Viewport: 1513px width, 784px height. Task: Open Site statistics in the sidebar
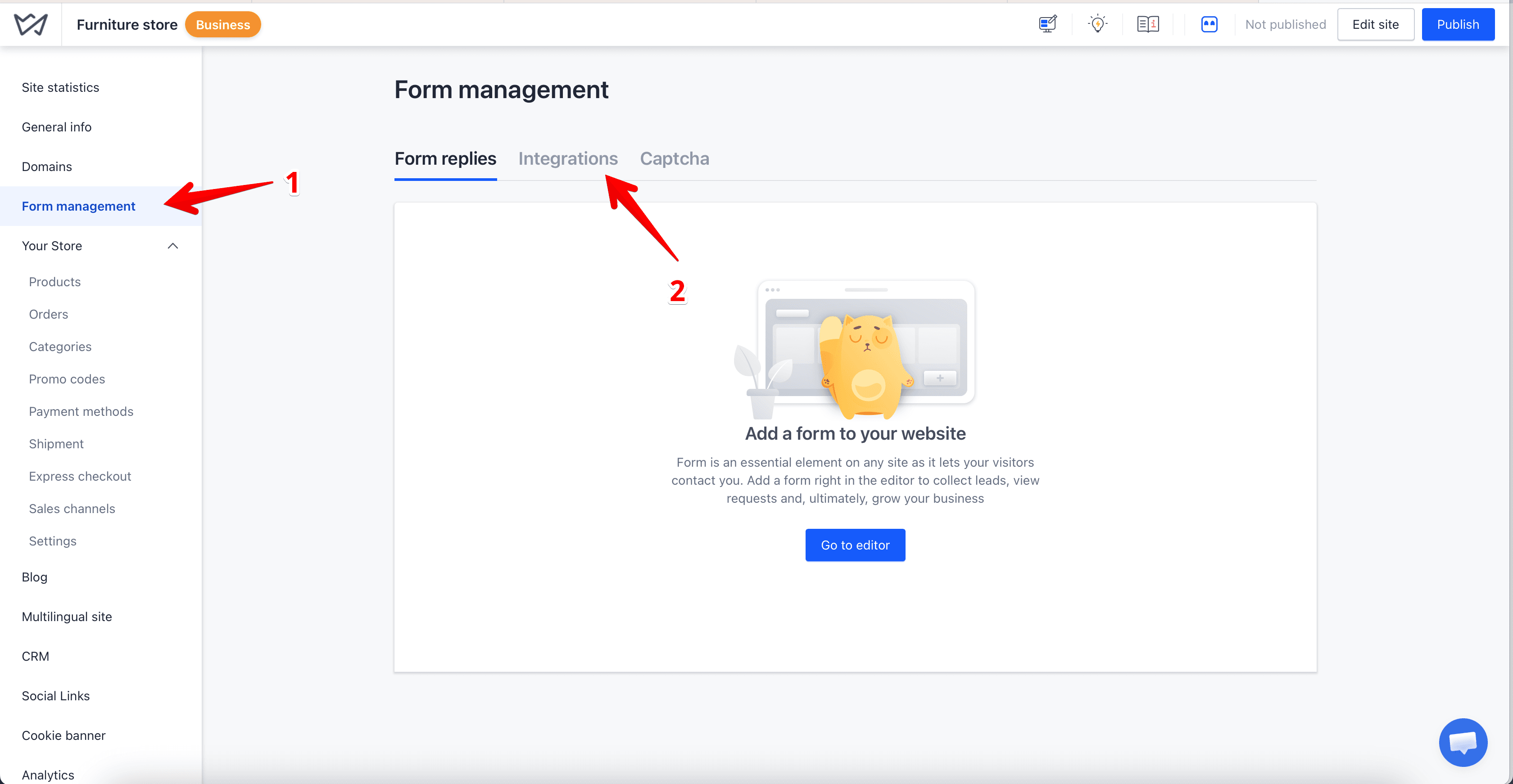[x=60, y=87]
